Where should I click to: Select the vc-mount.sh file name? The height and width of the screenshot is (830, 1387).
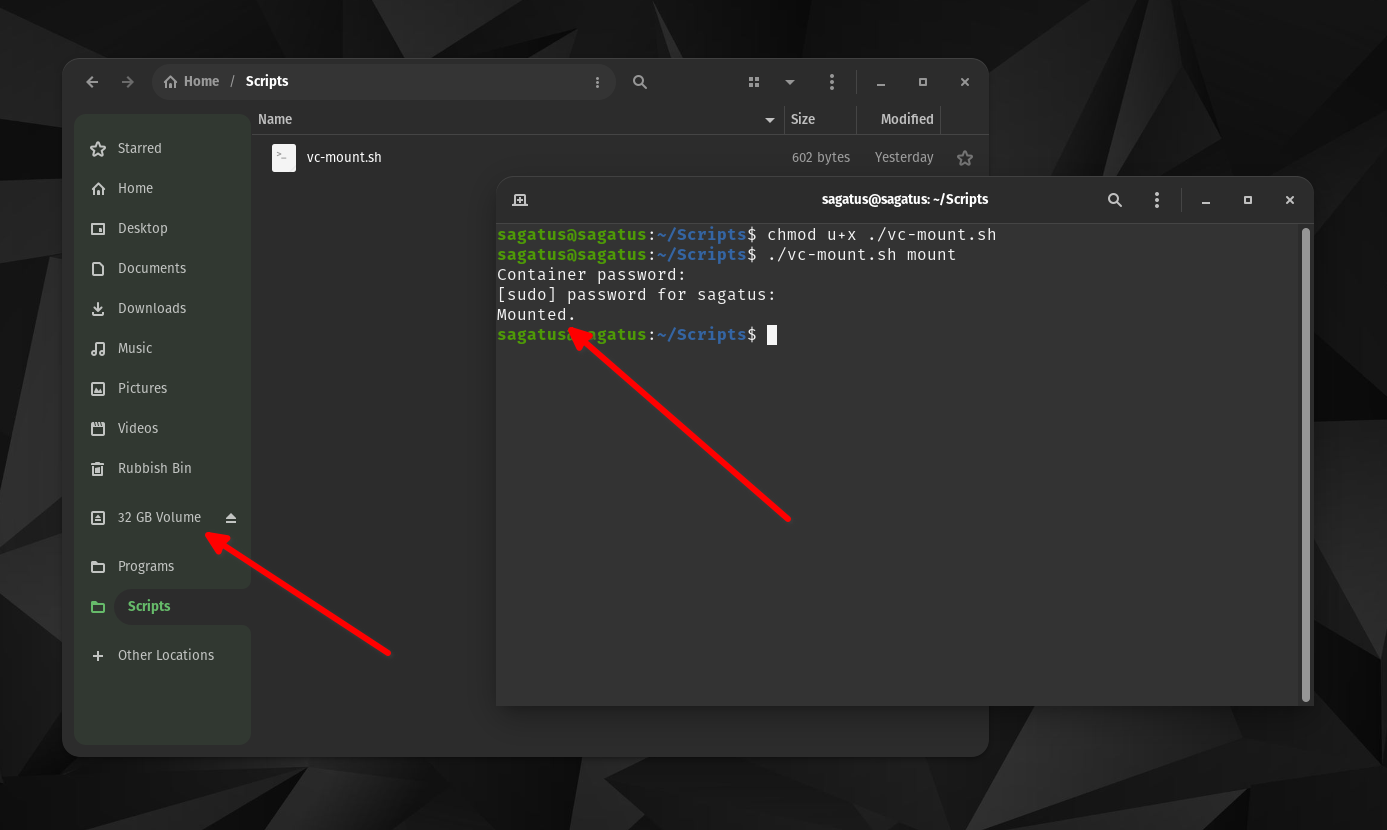[344, 158]
